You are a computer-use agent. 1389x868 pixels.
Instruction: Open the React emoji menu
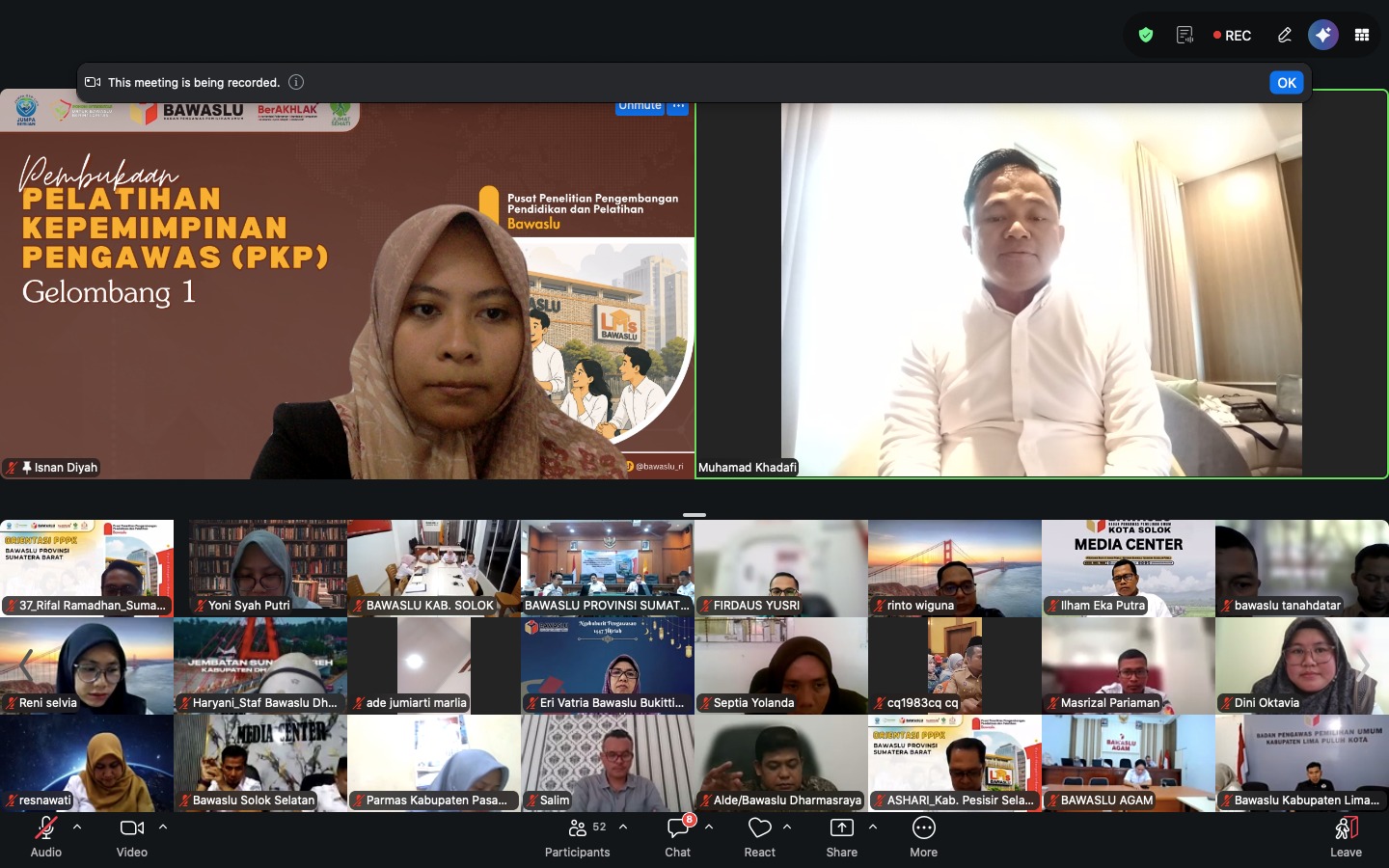(x=760, y=836)
